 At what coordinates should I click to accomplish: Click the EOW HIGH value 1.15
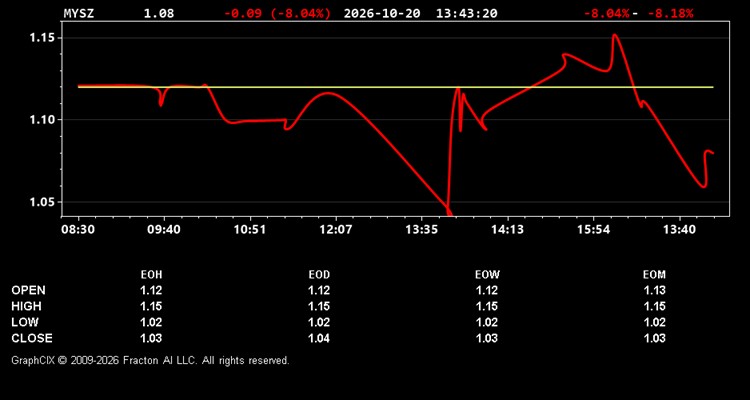(487, 306)
